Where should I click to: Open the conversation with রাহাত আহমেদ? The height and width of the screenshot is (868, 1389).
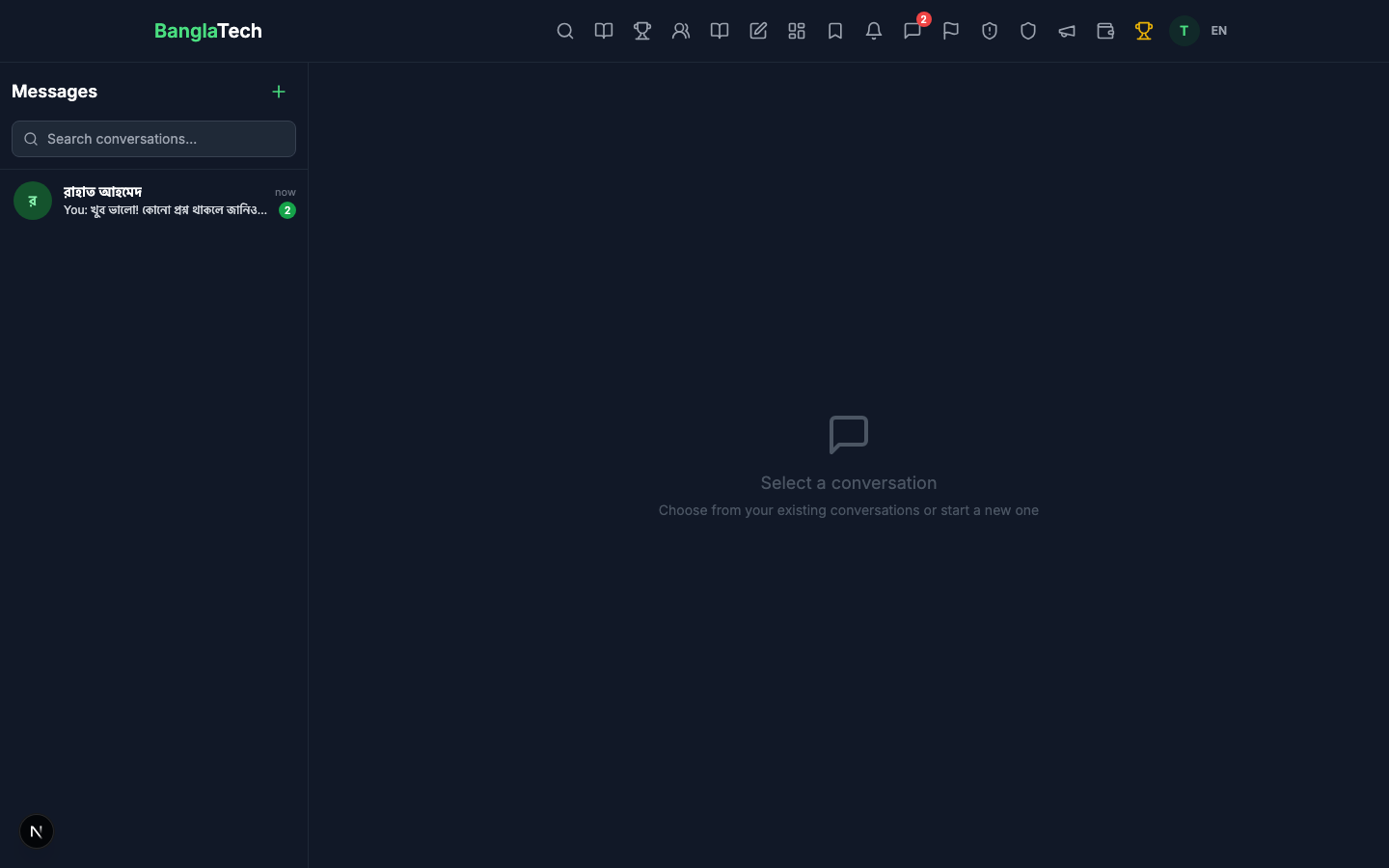pyautogui.click(x=154, y=201)
